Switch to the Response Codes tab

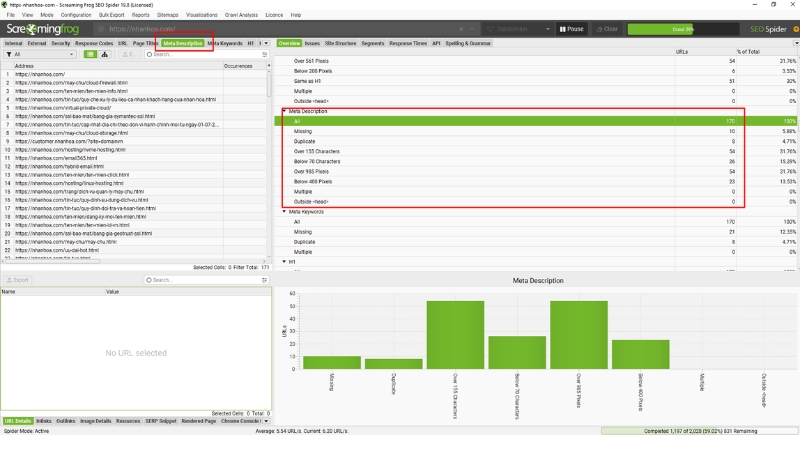(94, 43)
